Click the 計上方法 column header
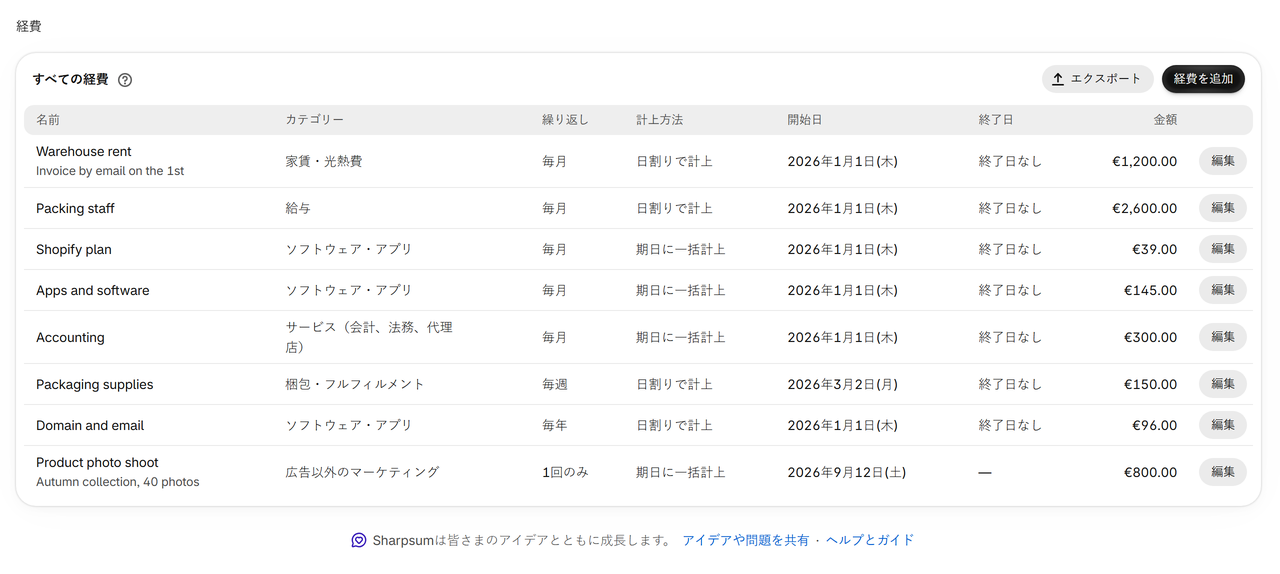Image resolution: width=1280 pixels, height=574 pixels. 660,120
